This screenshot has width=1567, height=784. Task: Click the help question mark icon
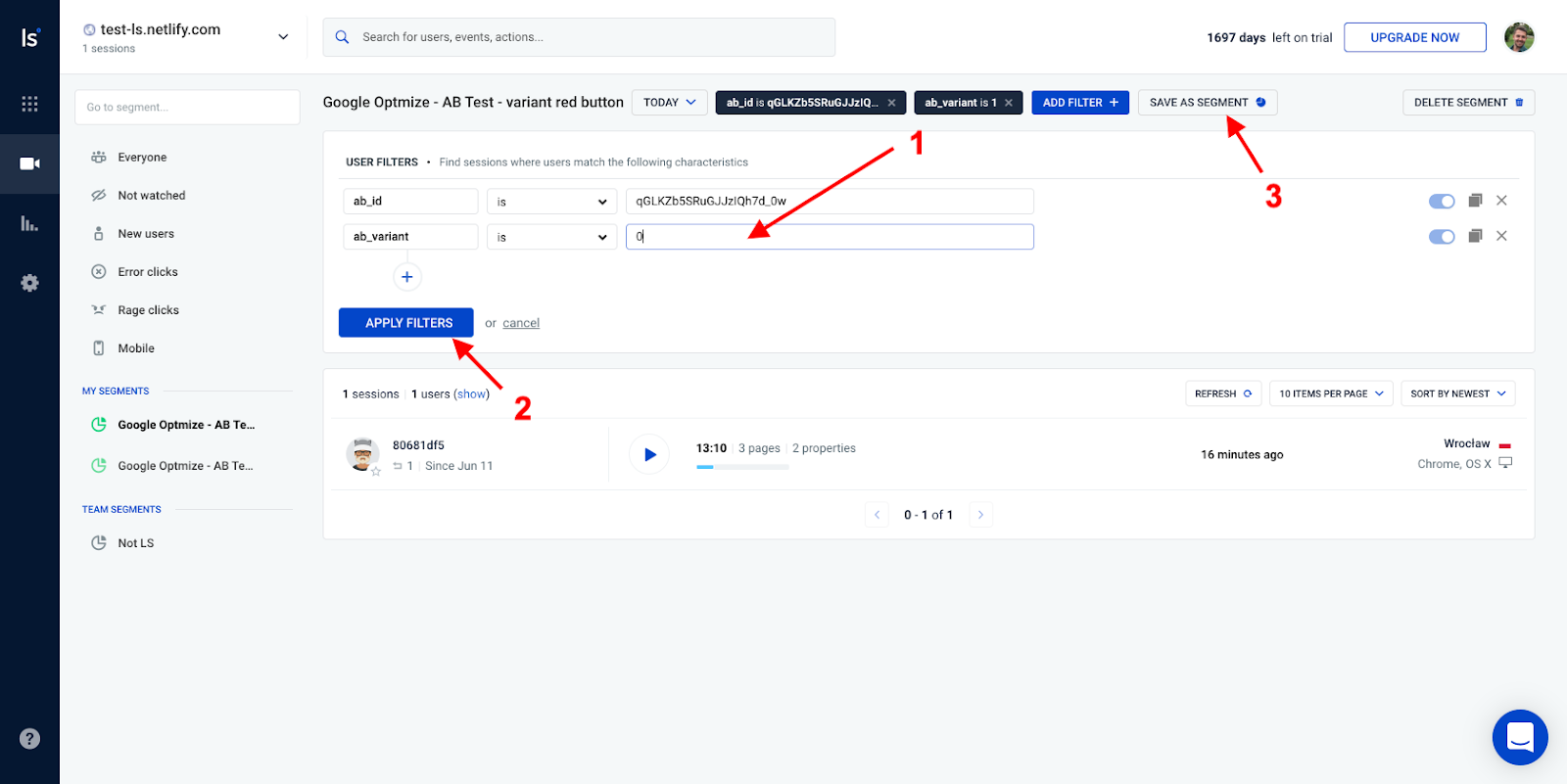coord(29,739)
